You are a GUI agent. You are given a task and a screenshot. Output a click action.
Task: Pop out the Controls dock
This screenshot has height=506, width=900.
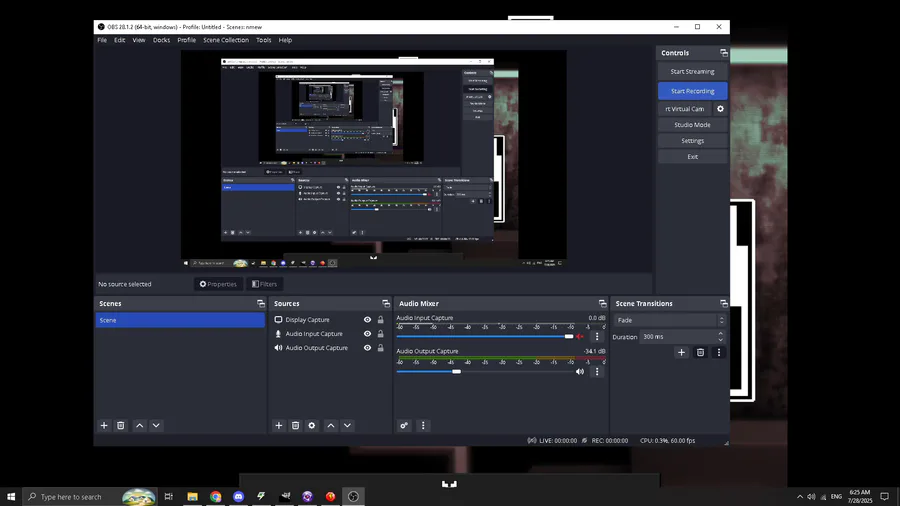[724, 53]
